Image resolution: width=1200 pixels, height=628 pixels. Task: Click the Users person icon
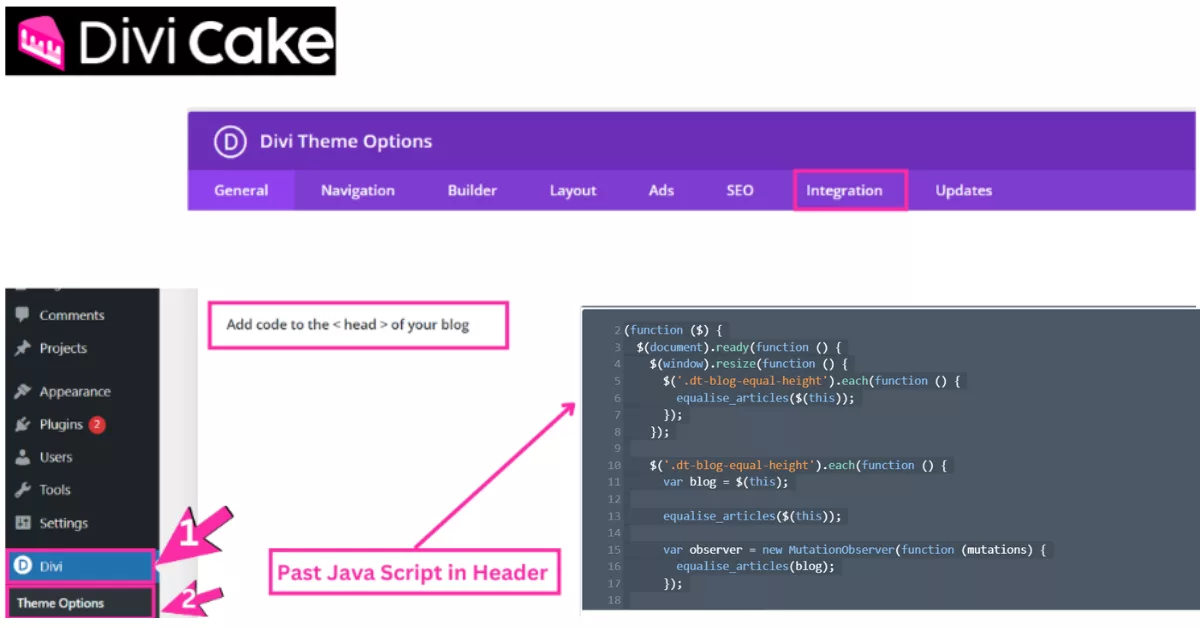(x=22, y=457)
